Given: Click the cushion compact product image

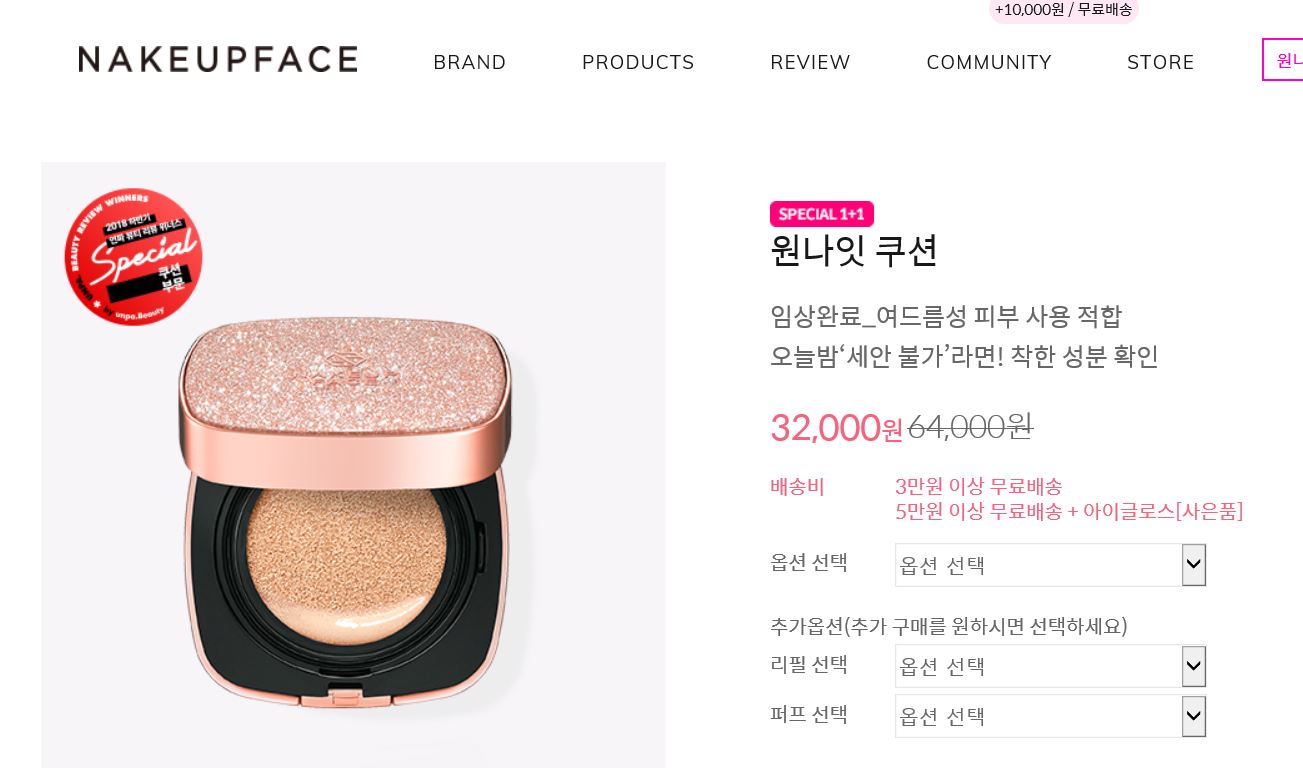Looking at the screenshot, I should tap(353, 465).
